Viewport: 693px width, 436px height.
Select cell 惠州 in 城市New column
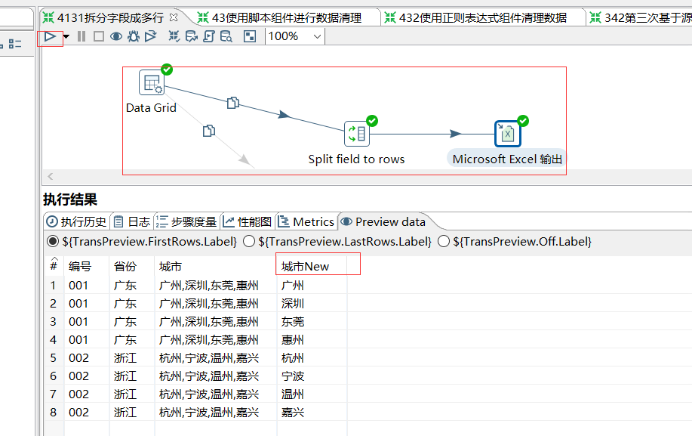pyautogui.click(x=312, y=340)
